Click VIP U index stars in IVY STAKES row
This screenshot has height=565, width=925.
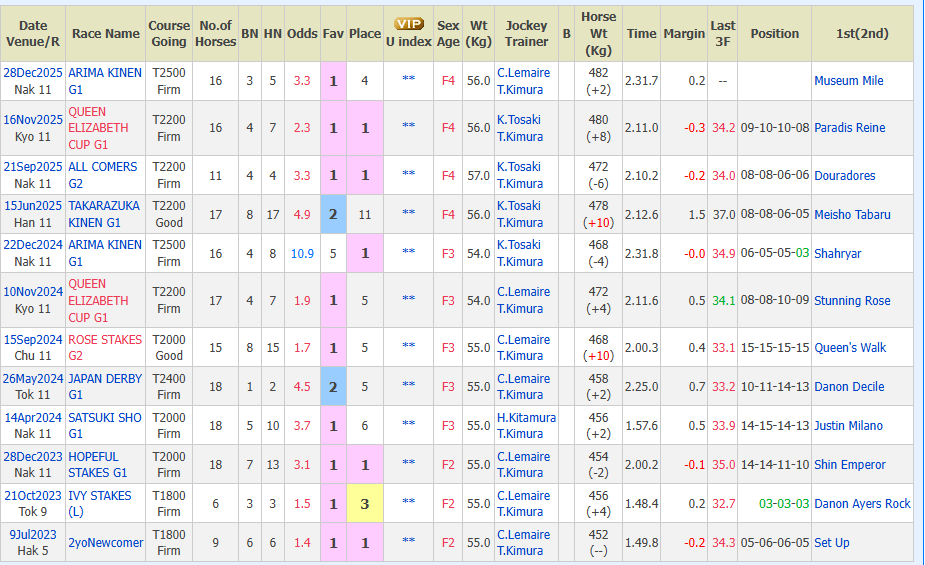408,502
